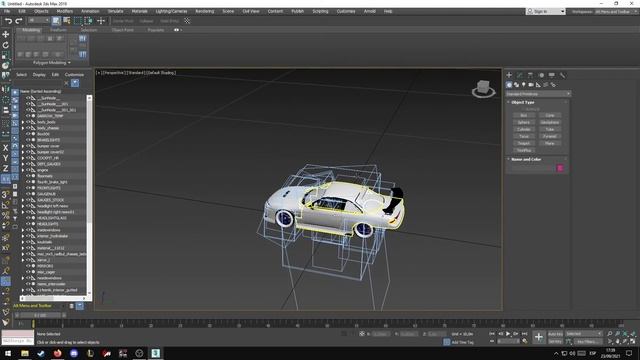
Task: Toggle visibility eye for engine
Action: (29, 170)
